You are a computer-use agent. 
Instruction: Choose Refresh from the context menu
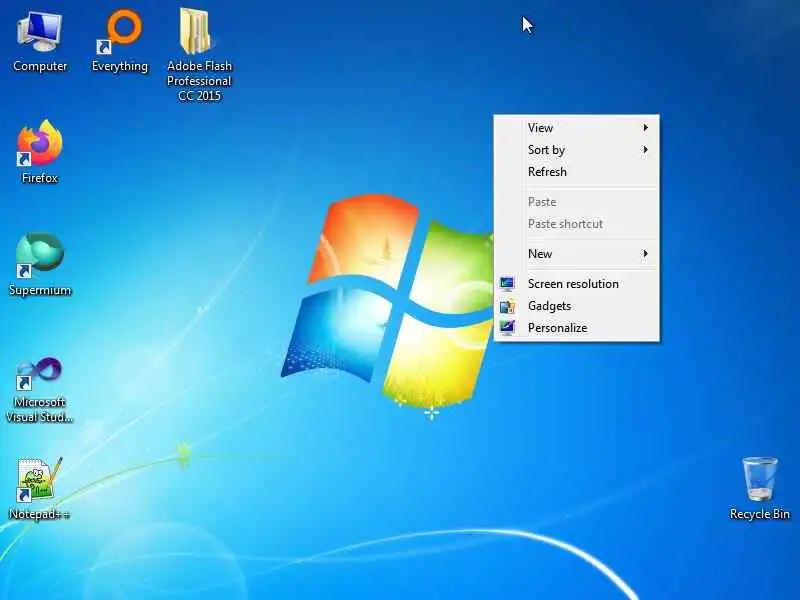[x=577, y=171]
